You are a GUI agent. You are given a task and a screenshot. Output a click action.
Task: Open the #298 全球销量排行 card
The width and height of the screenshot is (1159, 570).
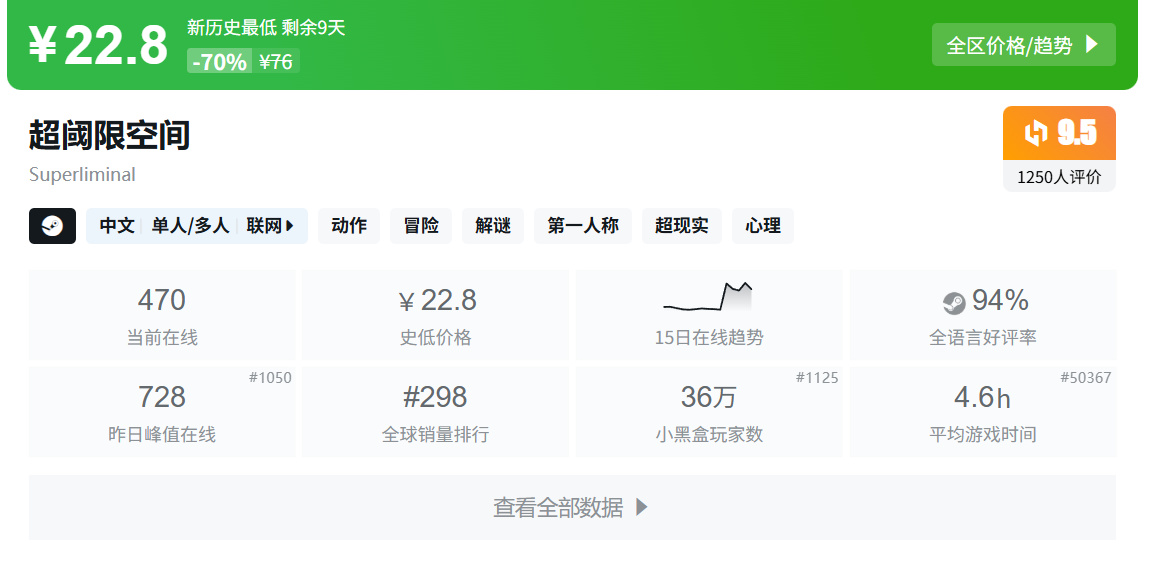435,412
